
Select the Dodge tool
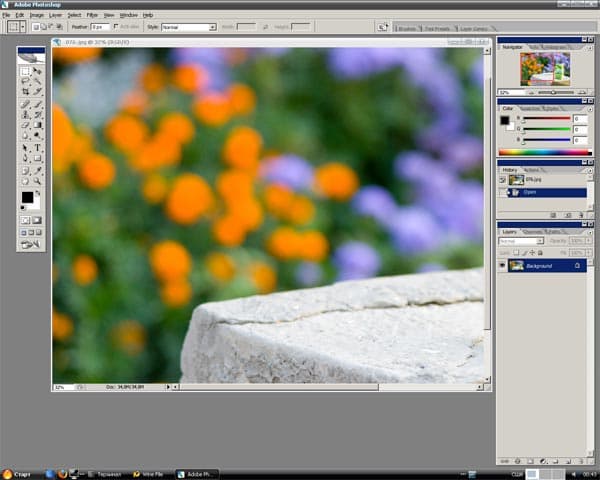(x=37, y=135)
